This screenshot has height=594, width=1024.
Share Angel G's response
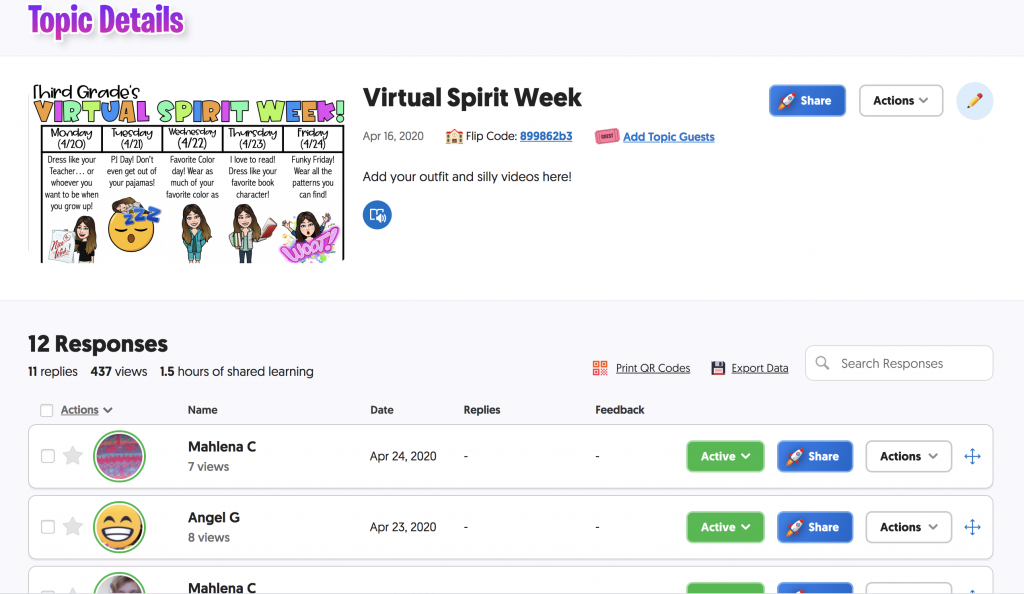pyautogui.click(x=814, y=527)
